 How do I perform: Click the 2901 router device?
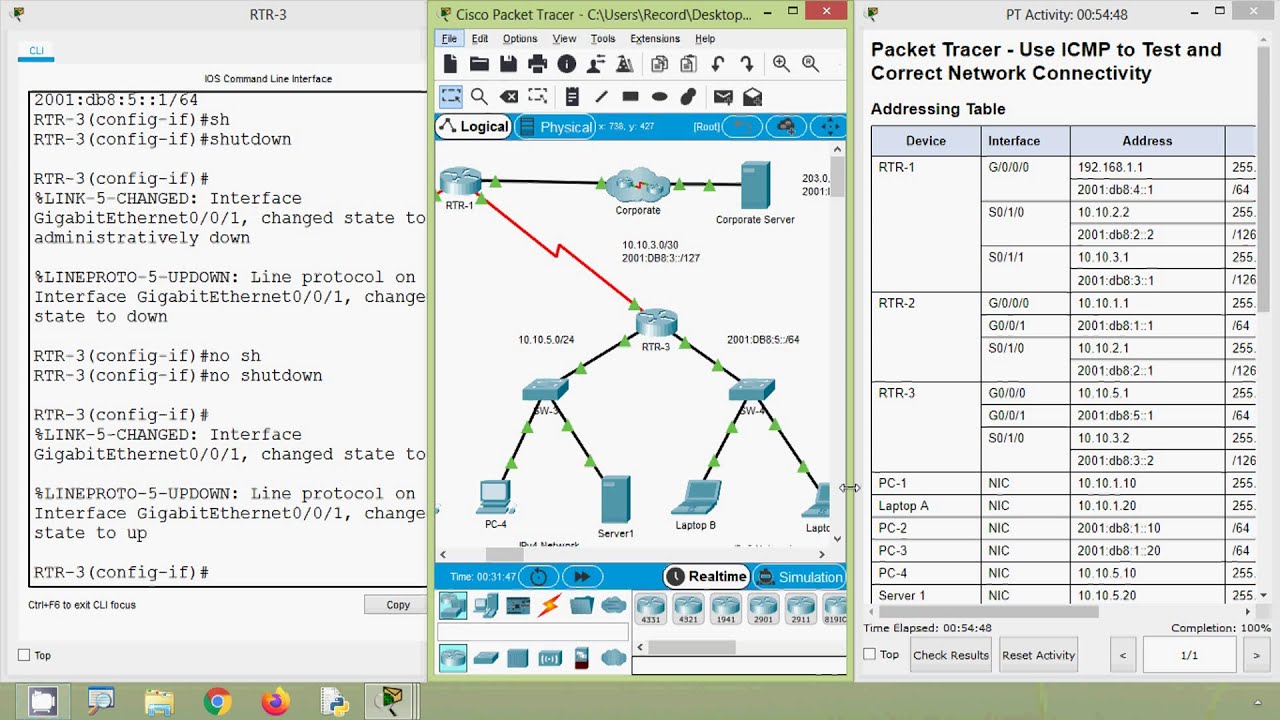pos(763,607)
